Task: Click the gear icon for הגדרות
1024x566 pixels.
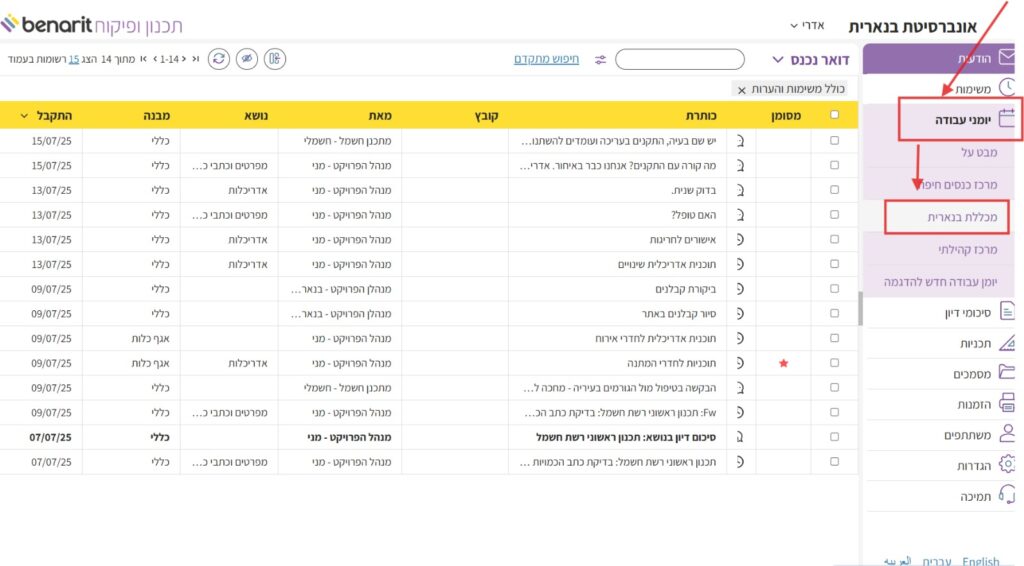Action: (x=1006, y=464)
